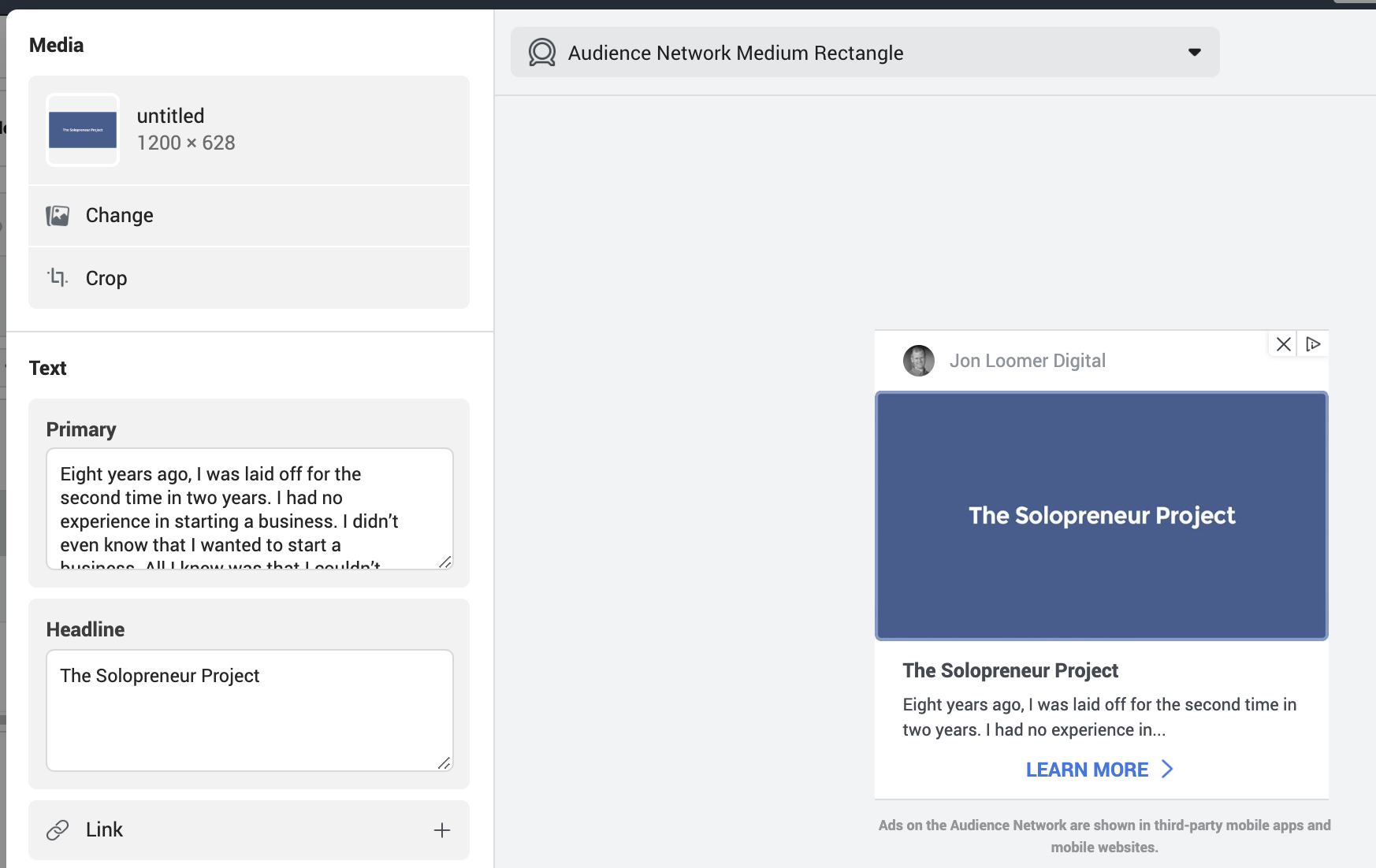Click the Crop tool icon
This screenshot has width=1376, height=868.
click(x=58, y=277)
